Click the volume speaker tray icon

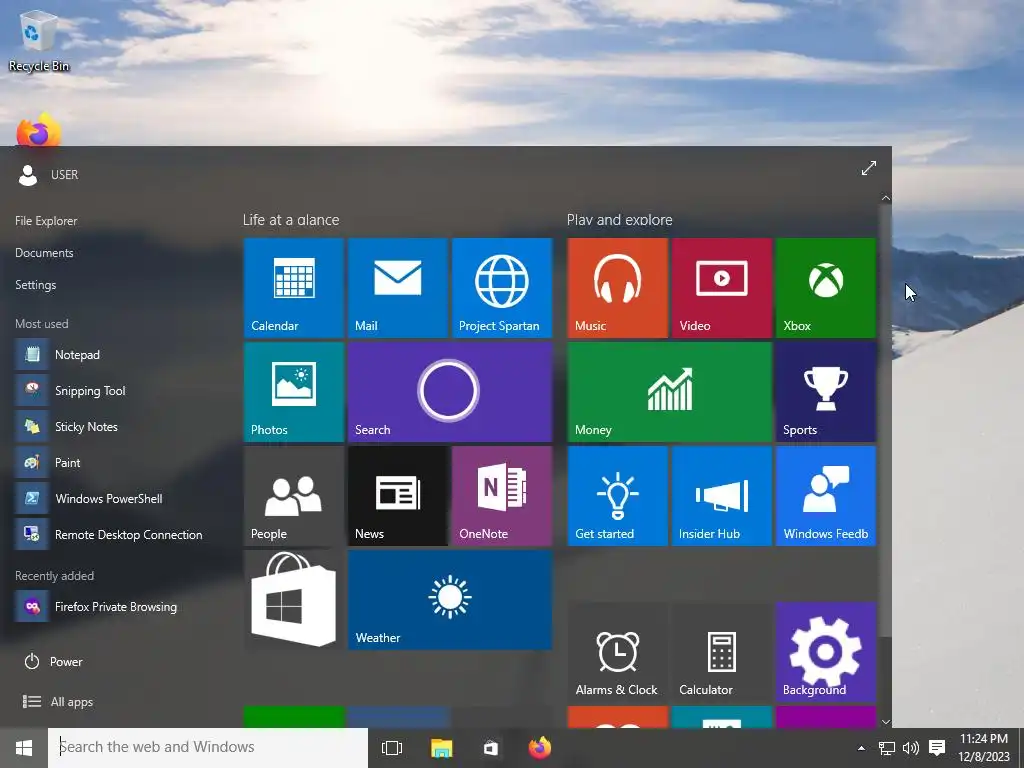(x=910, y=748)
